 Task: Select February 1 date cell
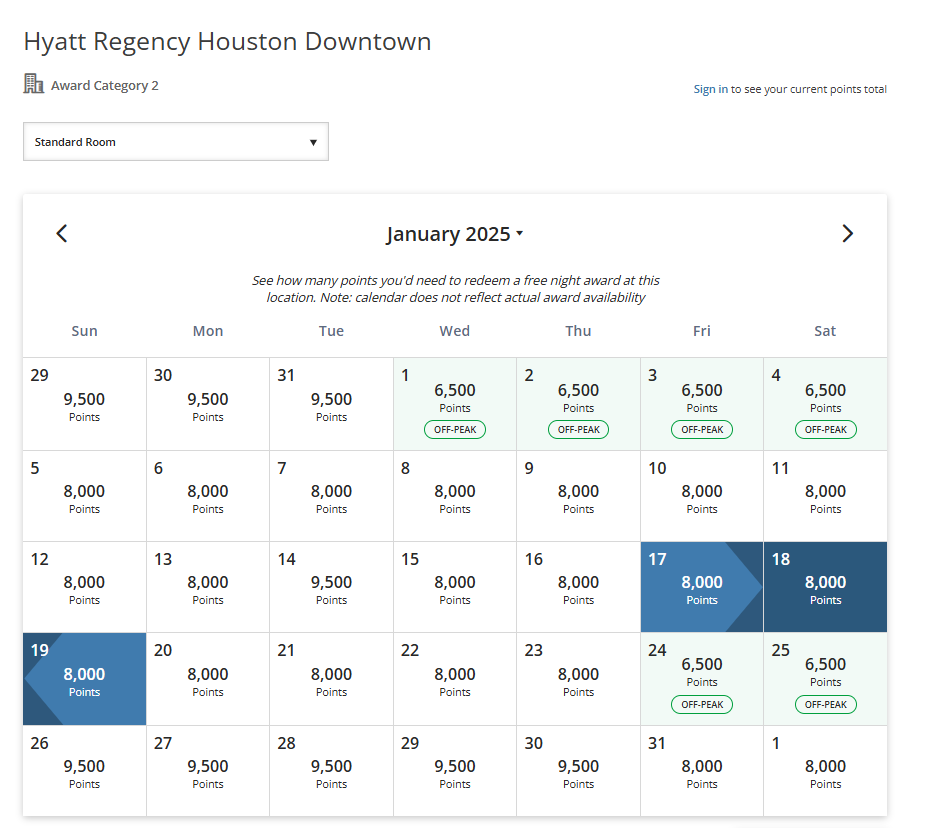tap(825, 771)
